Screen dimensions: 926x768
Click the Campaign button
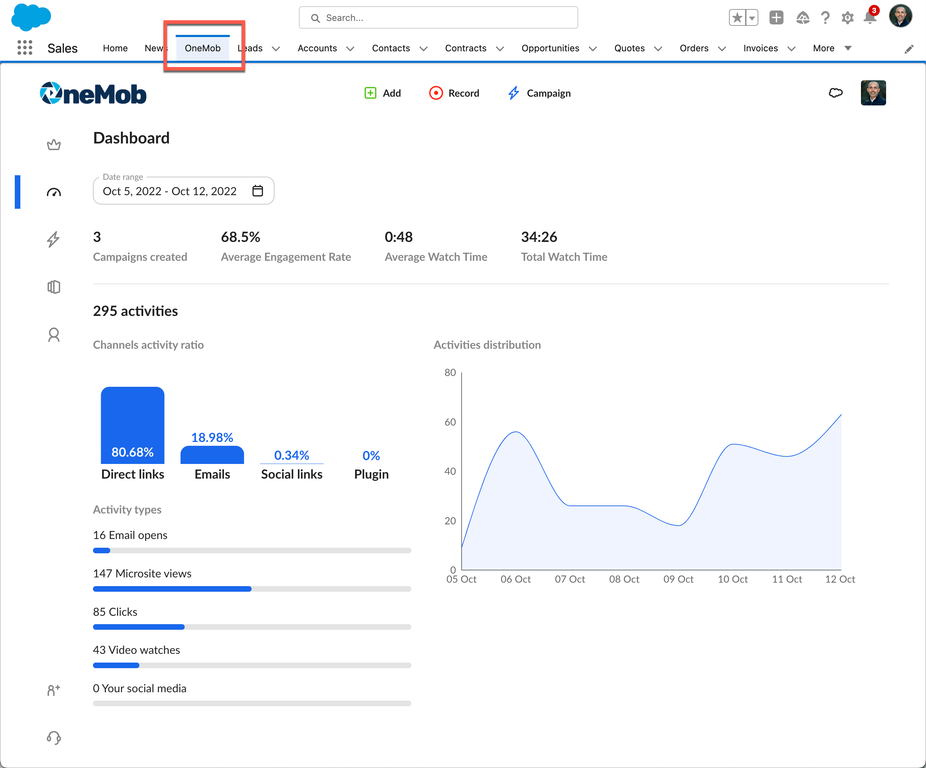539,93
